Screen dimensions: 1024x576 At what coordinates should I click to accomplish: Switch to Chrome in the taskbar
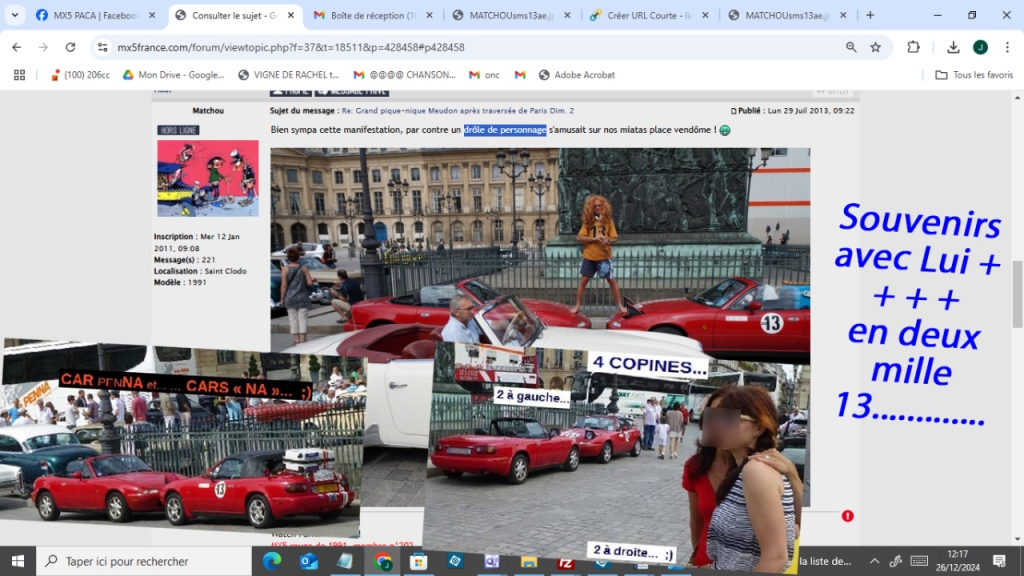(383, 561)
